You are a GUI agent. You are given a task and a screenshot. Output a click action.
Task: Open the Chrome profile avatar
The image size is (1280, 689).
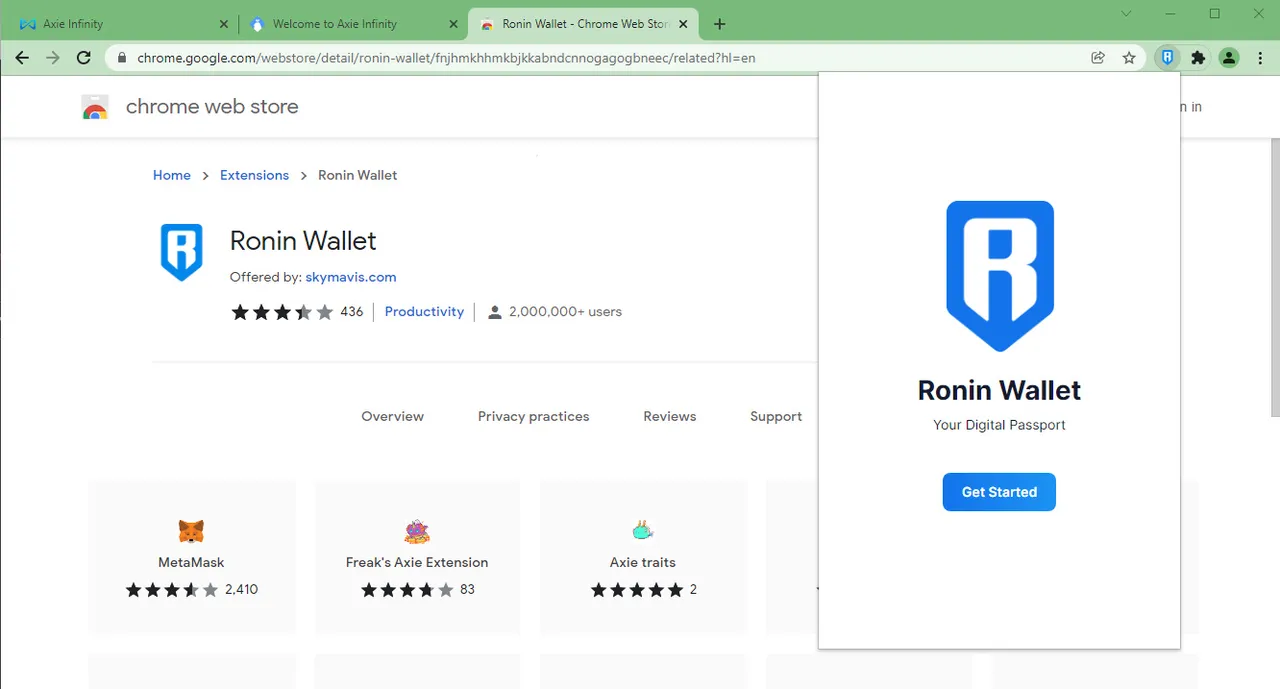click(x=1229, y=58)
